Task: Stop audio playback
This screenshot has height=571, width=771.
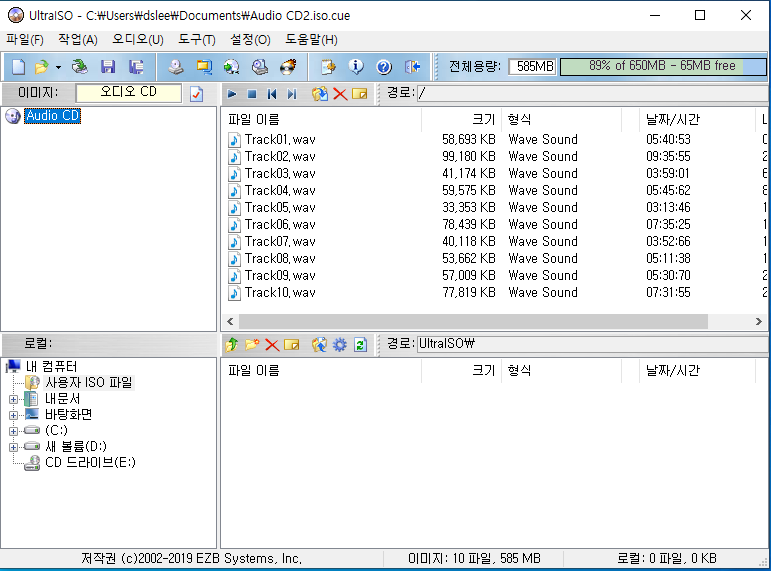Action: click(252, 93)
